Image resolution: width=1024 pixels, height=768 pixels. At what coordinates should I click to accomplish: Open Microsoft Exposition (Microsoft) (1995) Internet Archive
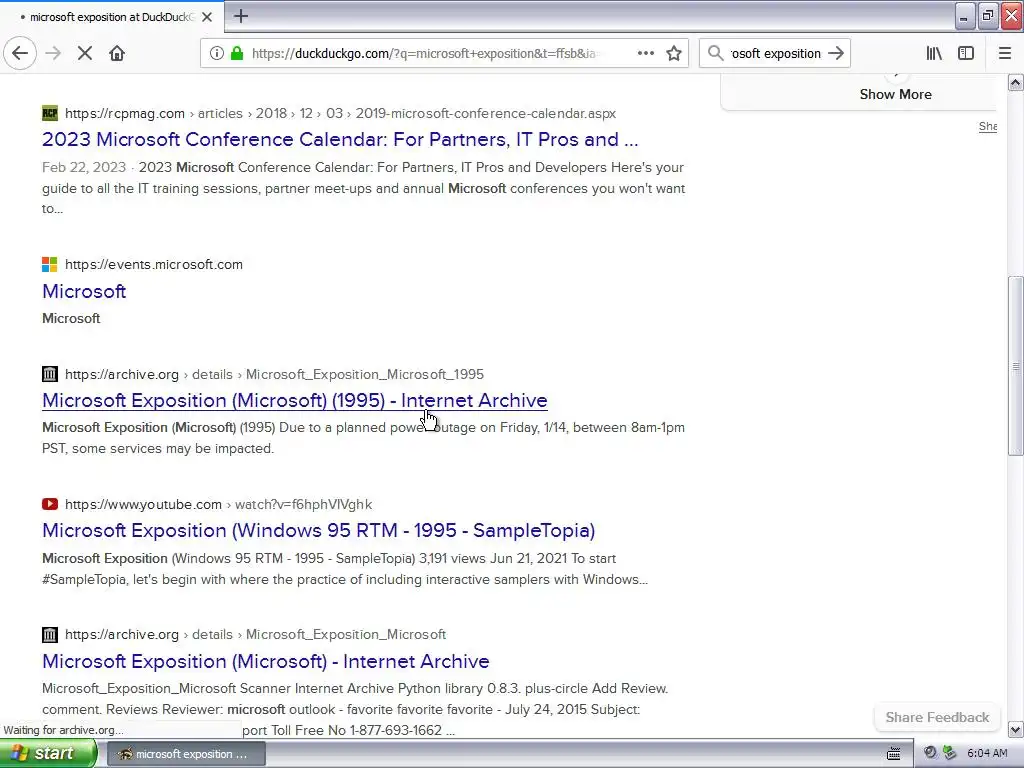295,400
